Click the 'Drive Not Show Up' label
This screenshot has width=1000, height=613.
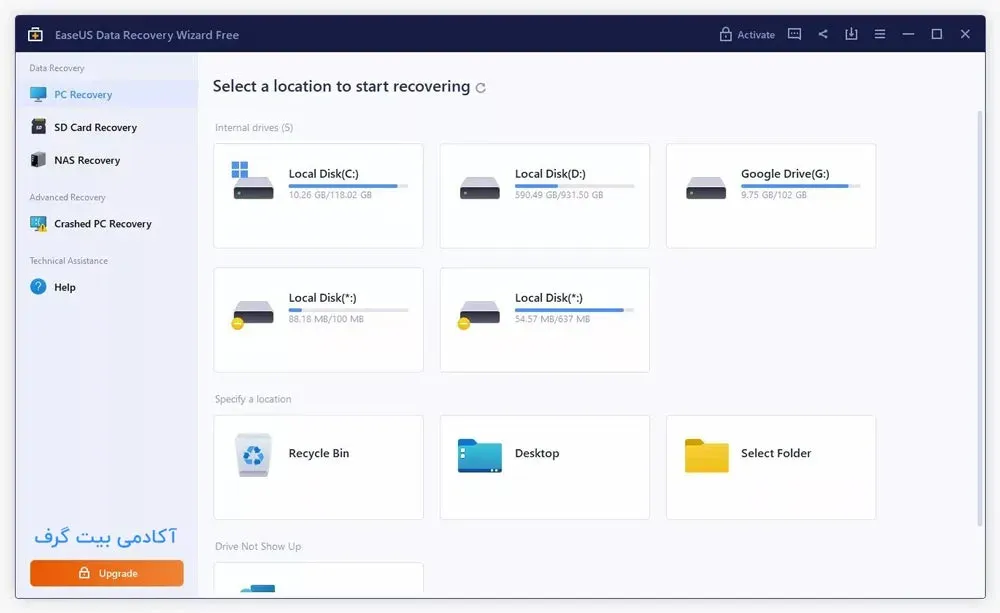[x=258, y=546]
